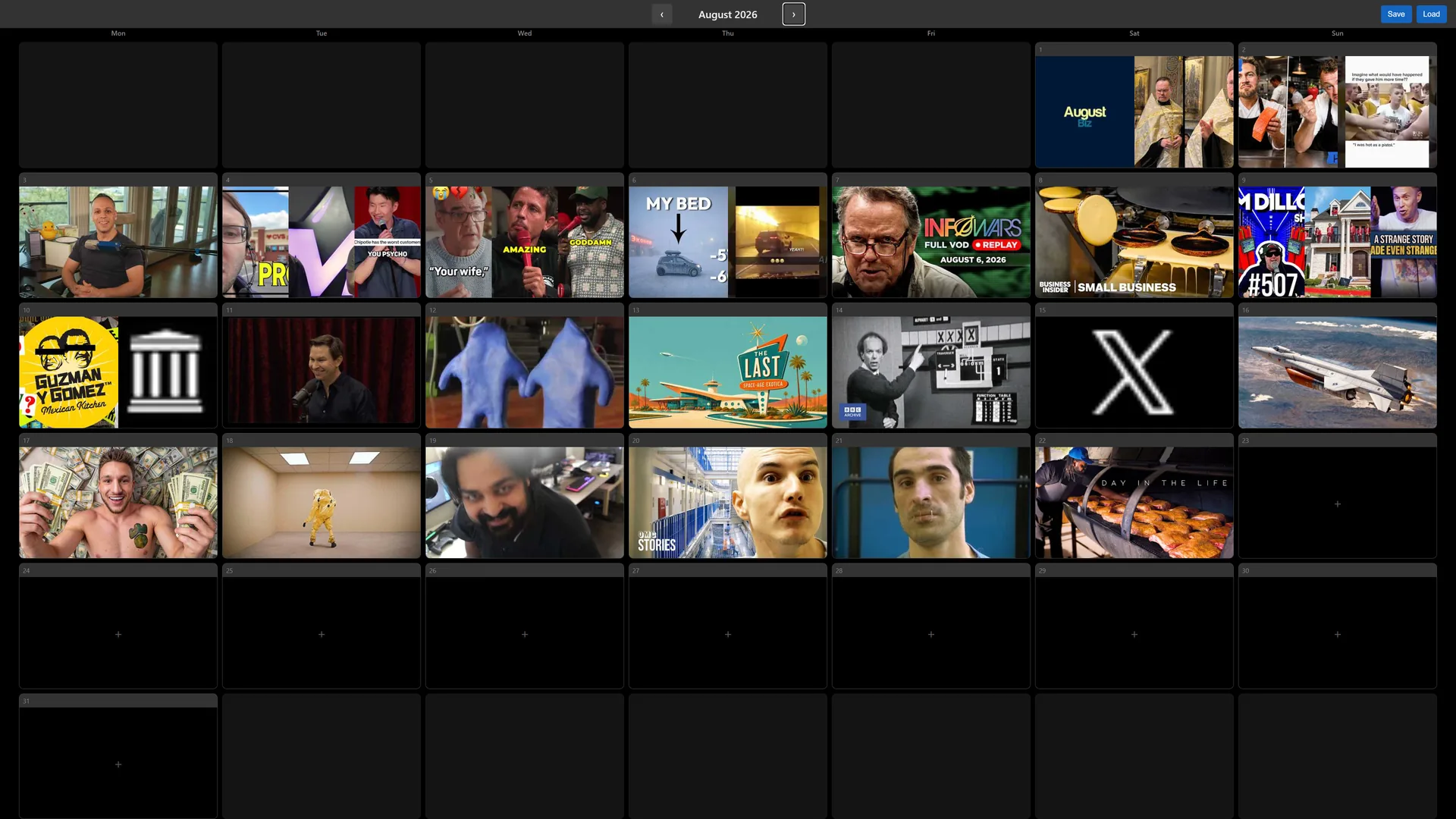Click the Tue column header
This screenshot has height=819, width=1456.
pyautogui.click(x=322, y=33)
